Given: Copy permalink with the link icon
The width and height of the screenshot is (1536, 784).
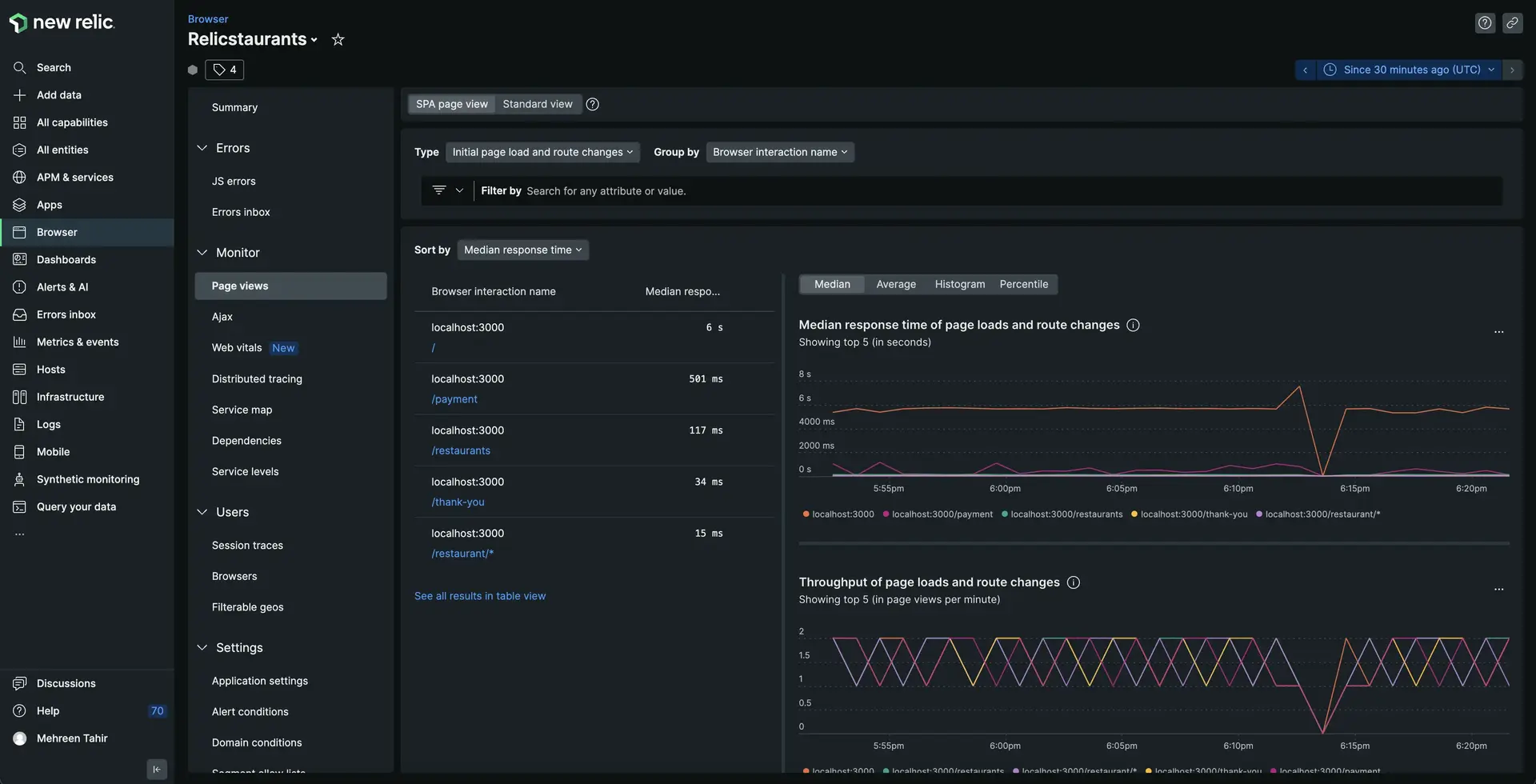Looking at the screenshot, I should tap(1512, 23).
